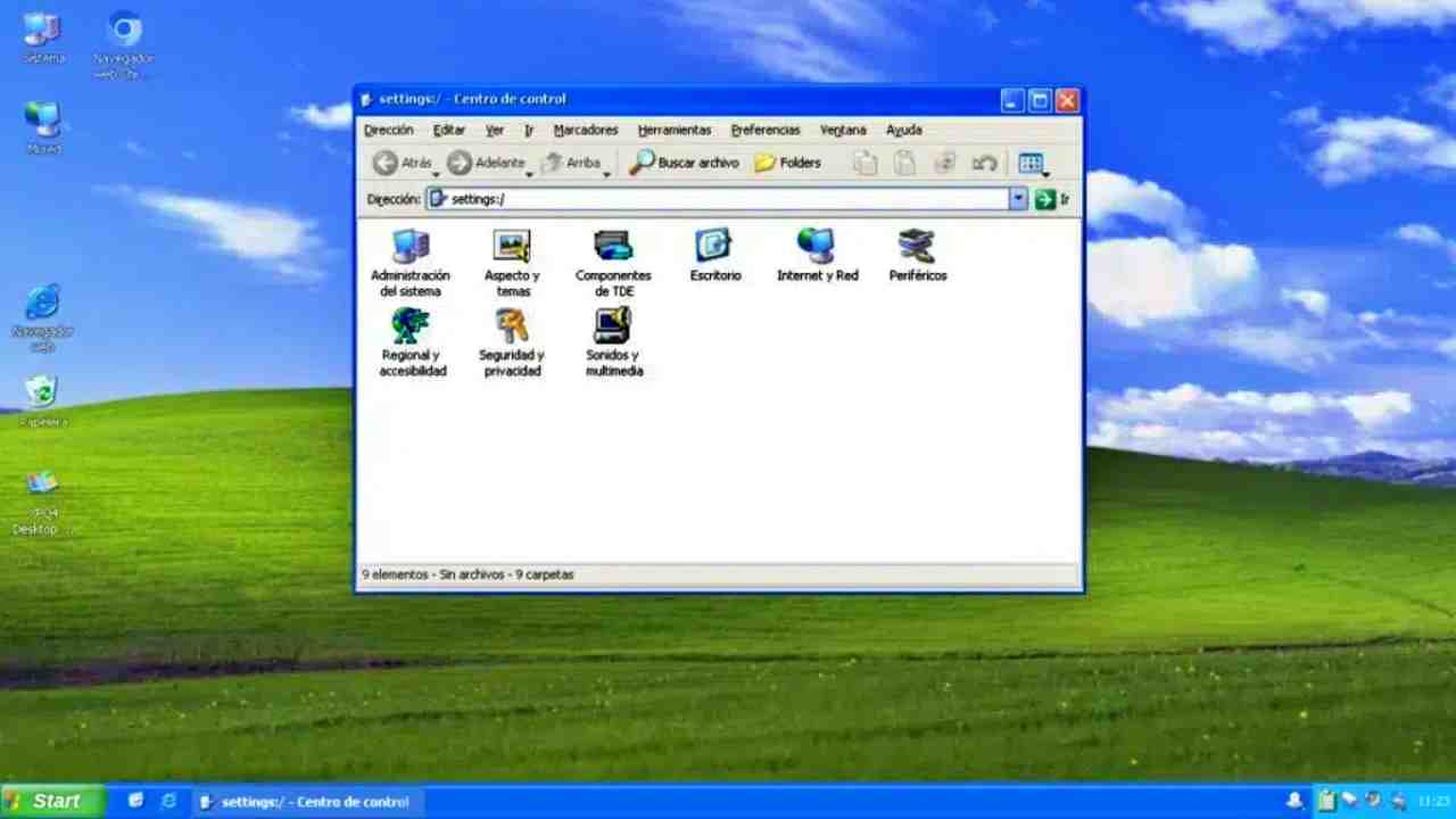Open the Ventana menu
This screenshot has height=819, width=1456.
(843, 130)
